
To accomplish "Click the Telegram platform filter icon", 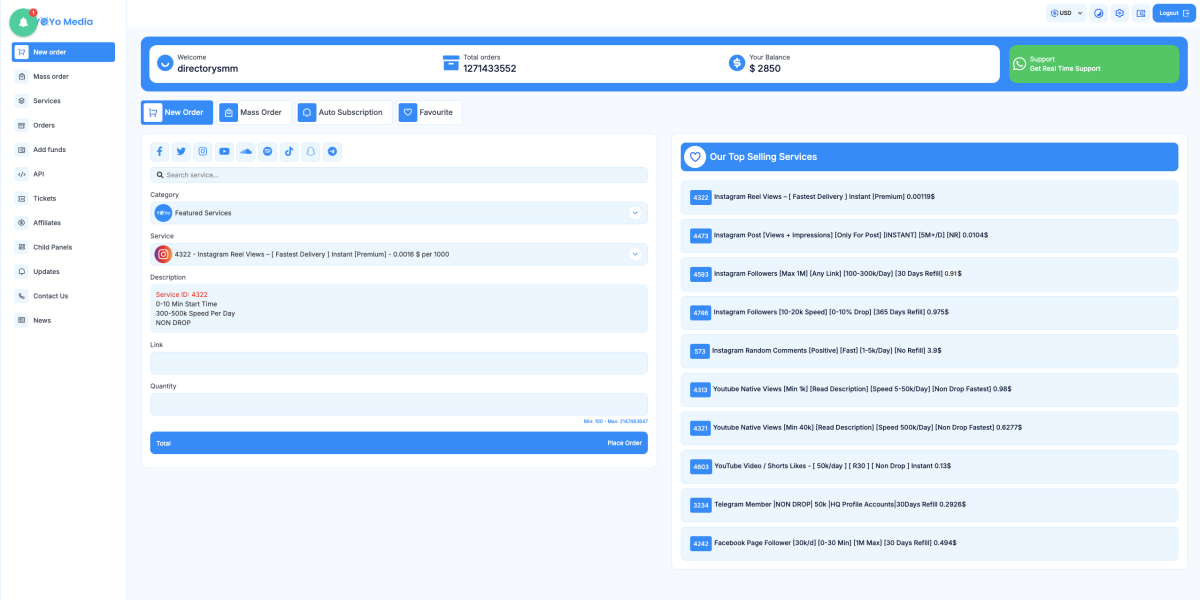I will [x=333, y=151].
